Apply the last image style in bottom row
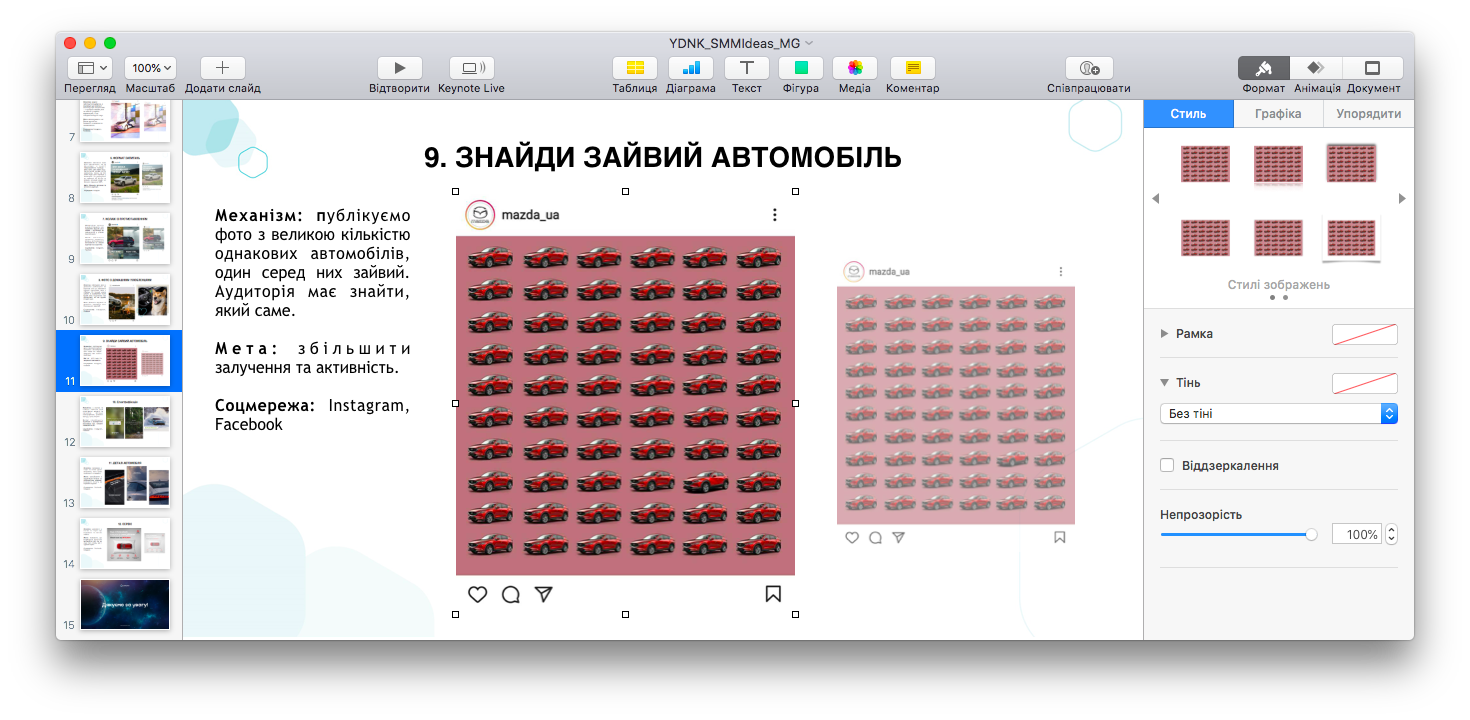 coord(1352,239)
